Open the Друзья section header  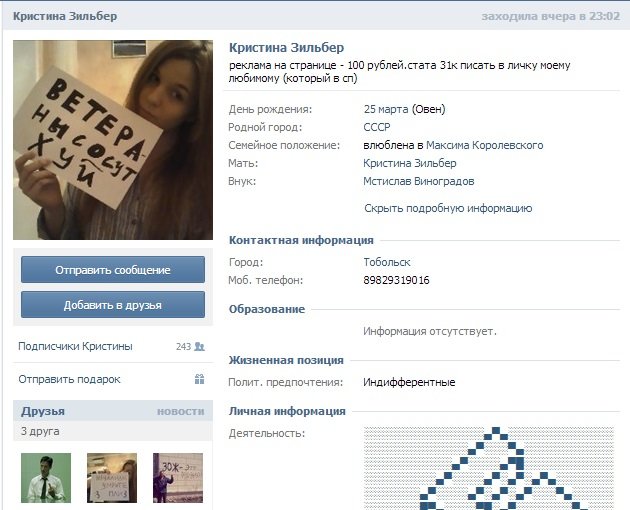43,411
